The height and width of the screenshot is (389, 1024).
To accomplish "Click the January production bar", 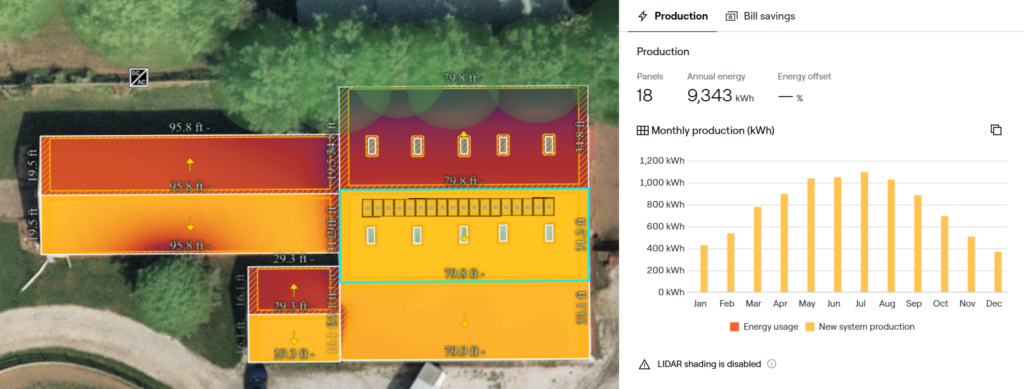I will [704, 268].
